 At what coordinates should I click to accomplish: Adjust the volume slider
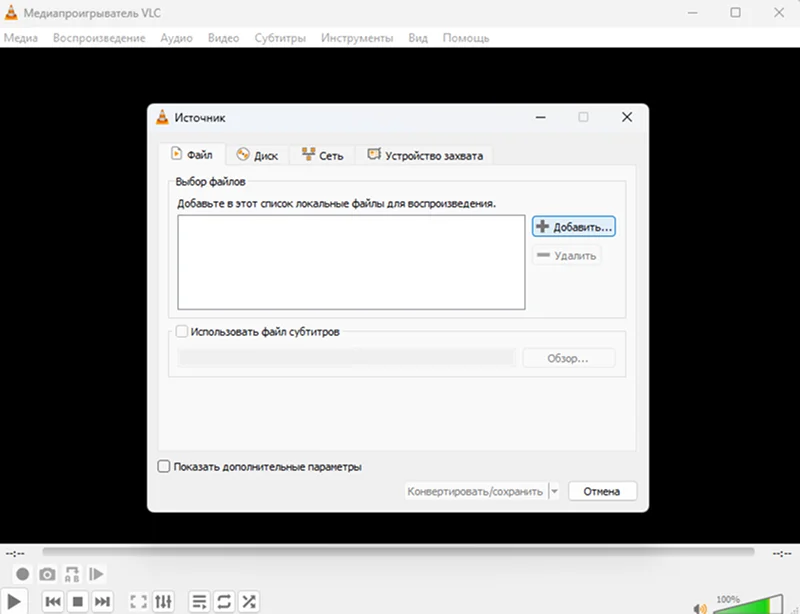(x=749, y=604)
